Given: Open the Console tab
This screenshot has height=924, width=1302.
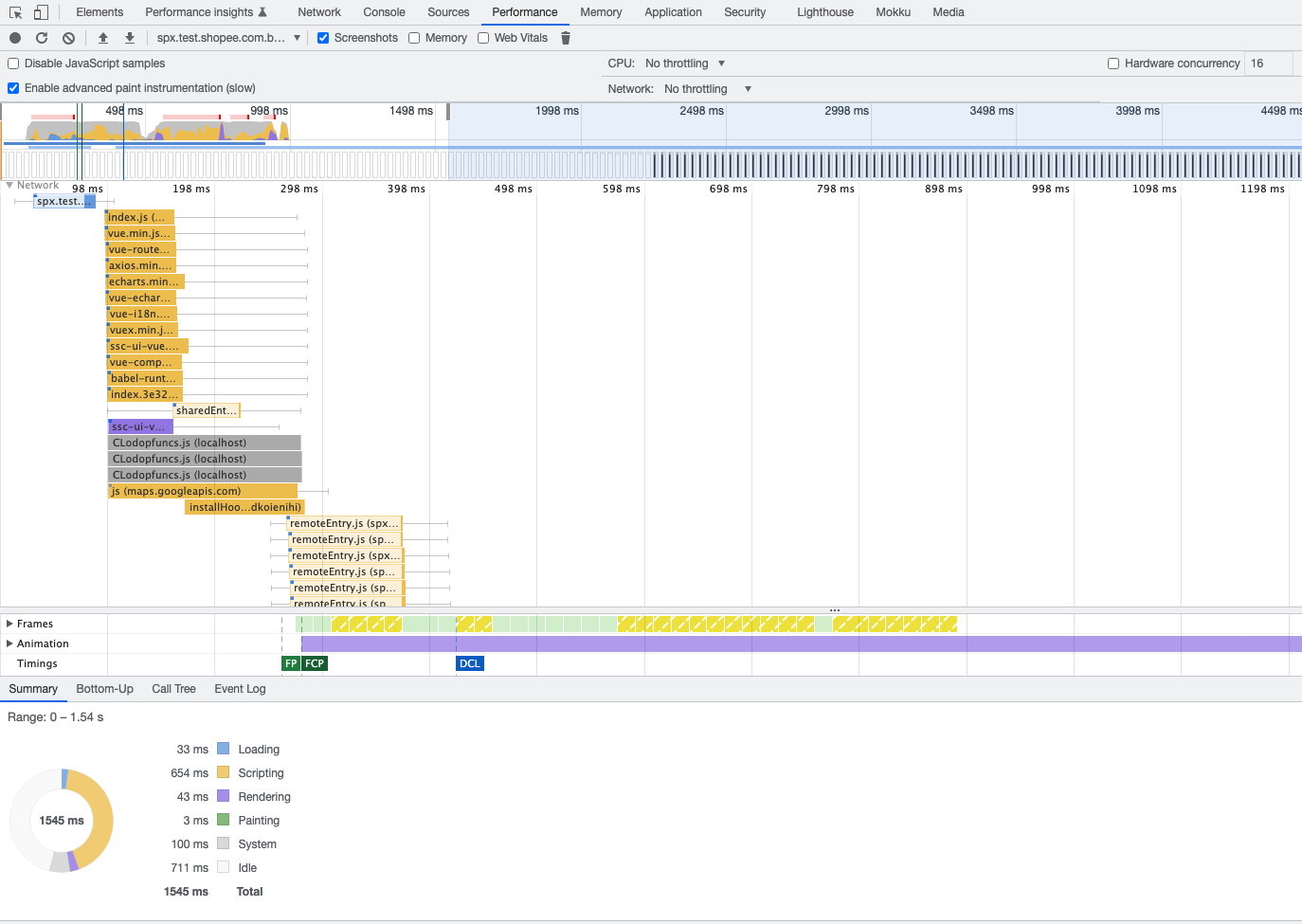Looking at the screenshot, I should coord(384,12).
